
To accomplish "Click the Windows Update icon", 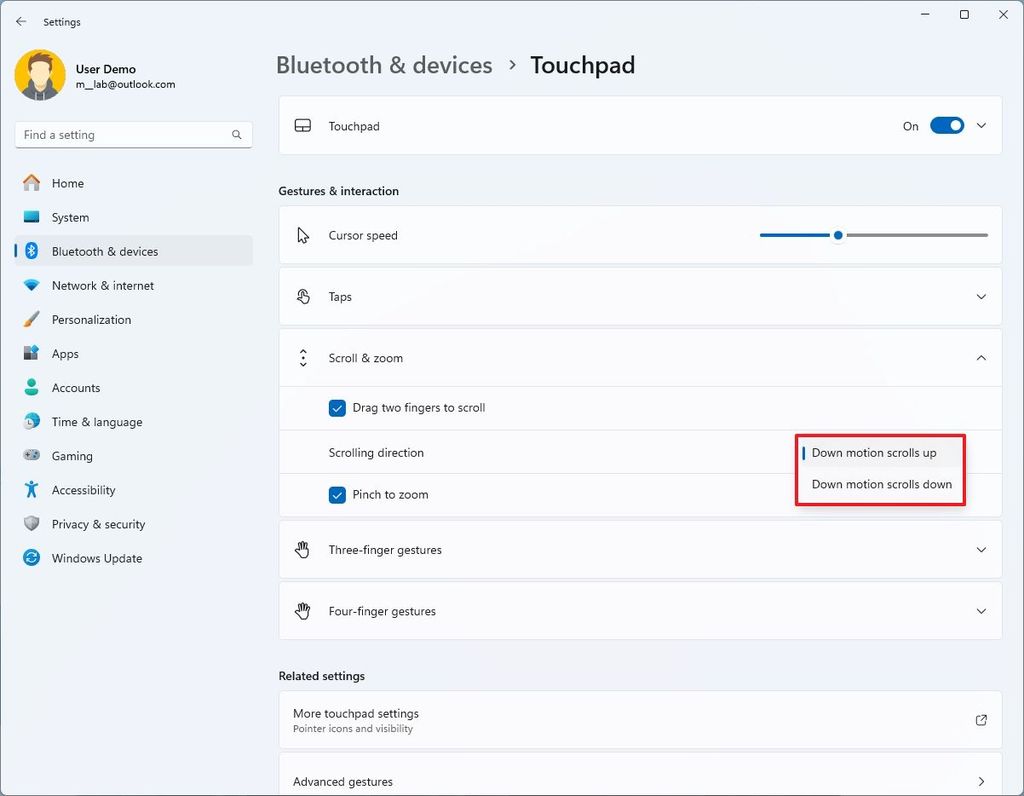I will 31,558.
